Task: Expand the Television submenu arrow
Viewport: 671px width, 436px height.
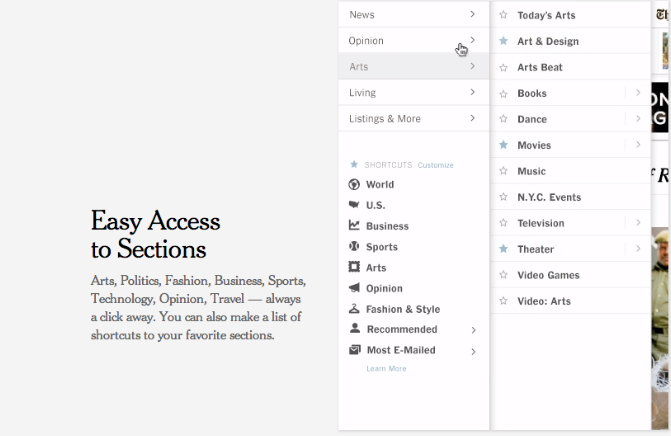Action: 638,222
